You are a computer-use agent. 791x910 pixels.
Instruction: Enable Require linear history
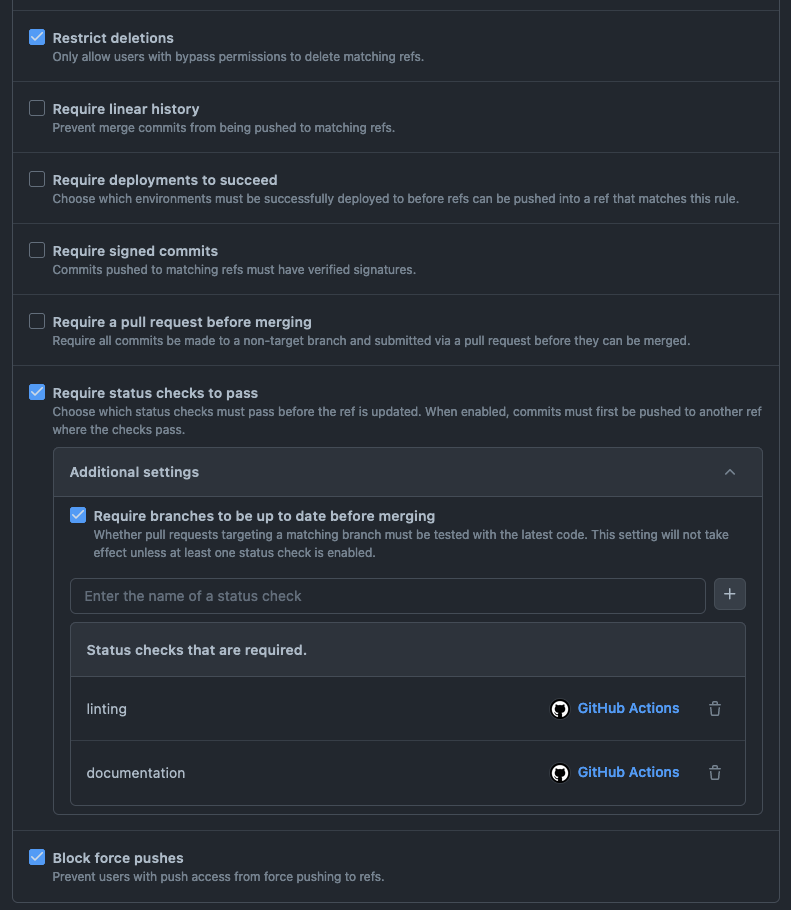click(x=37, y=108)
